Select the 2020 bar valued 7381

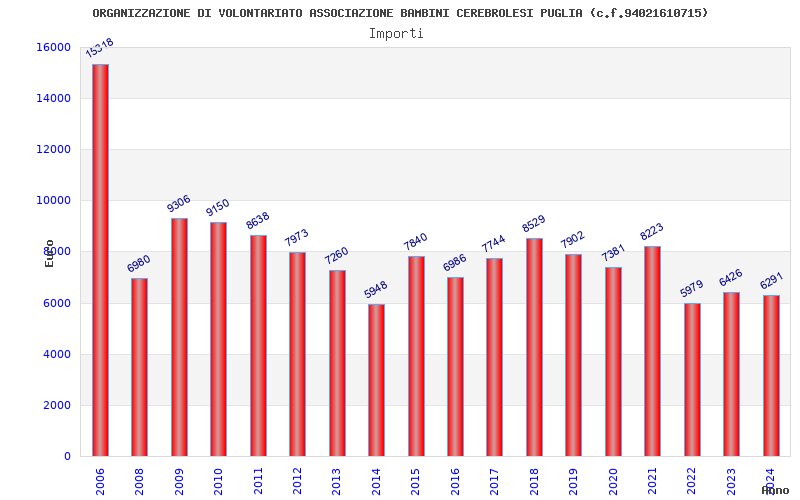(x=614, y=362)
